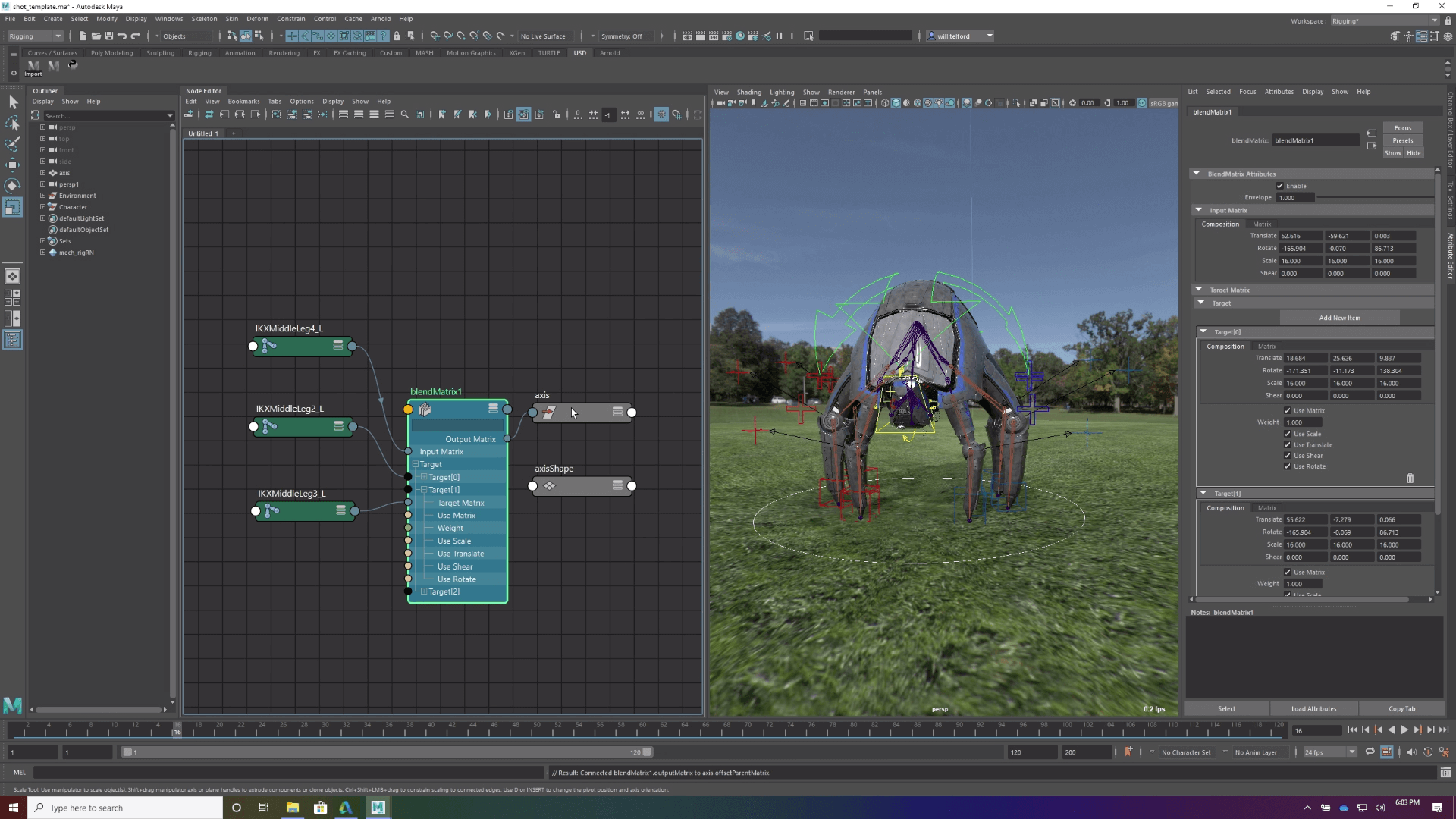1456x819 pixels.
Task: Click the playback range slider bar
Action: [387, 752]
